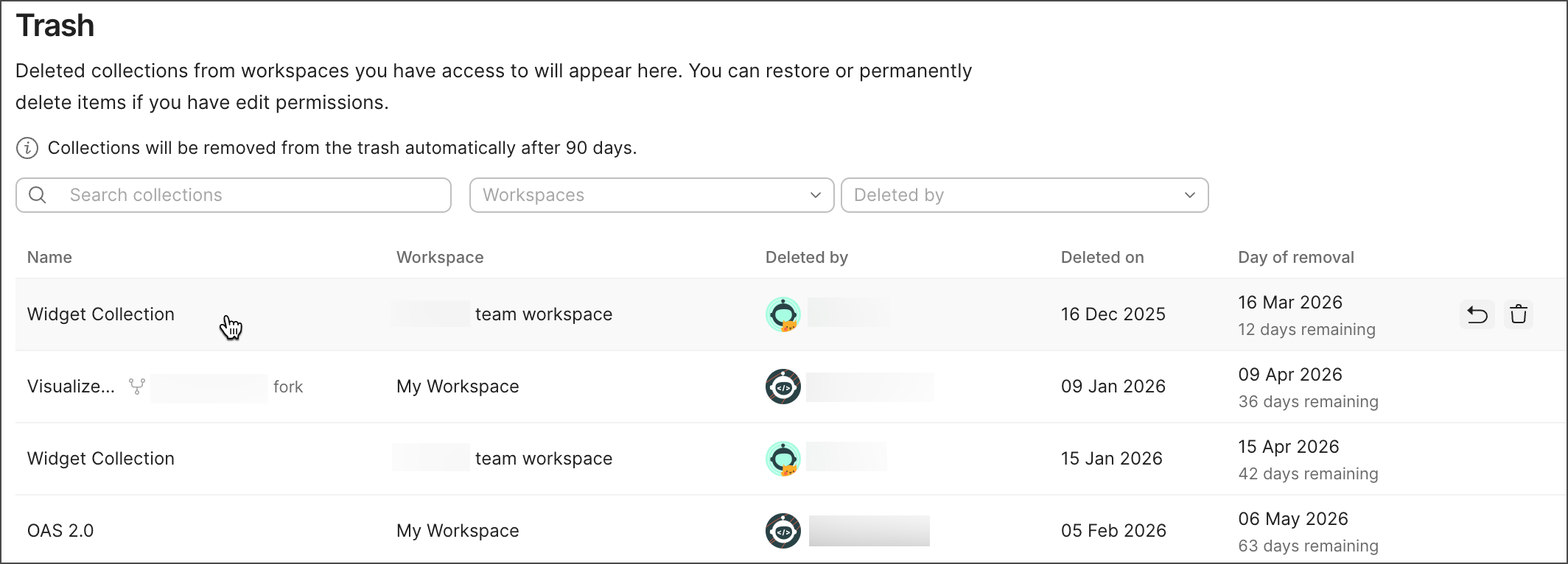Select the OAS 2.0 collection name

click(x=60, y=531)
